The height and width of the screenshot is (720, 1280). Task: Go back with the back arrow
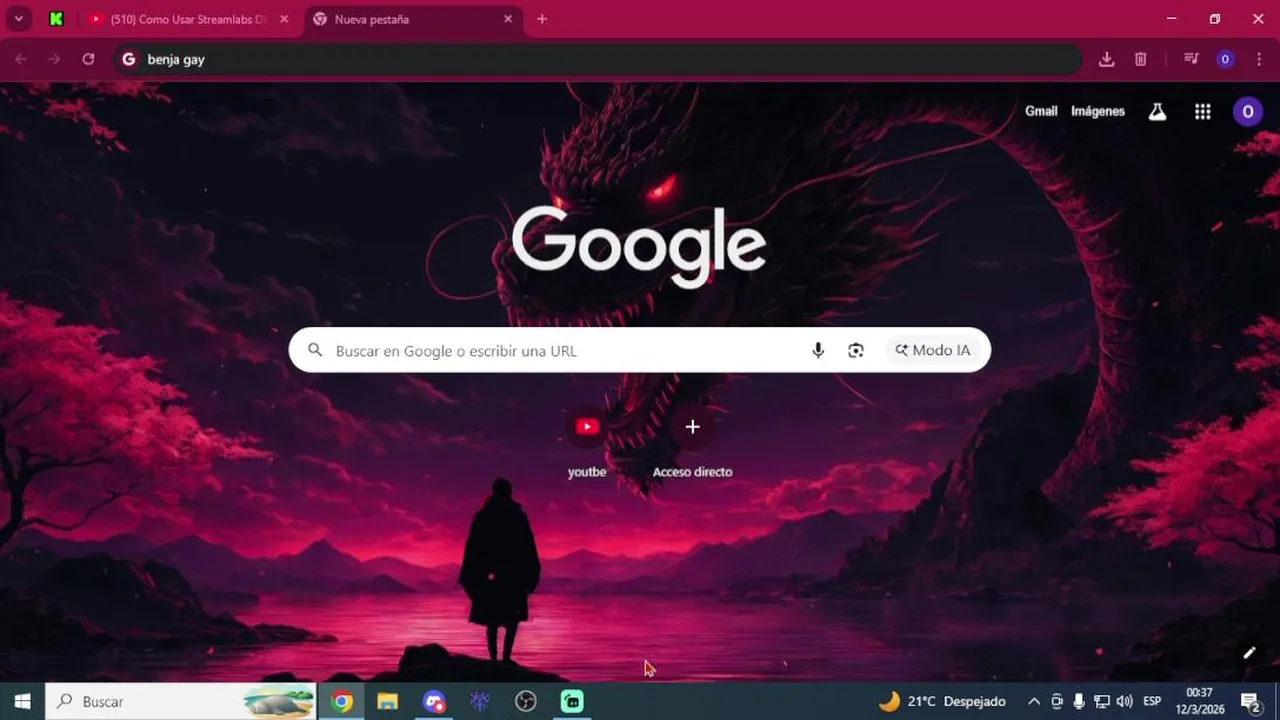[21, 59]
